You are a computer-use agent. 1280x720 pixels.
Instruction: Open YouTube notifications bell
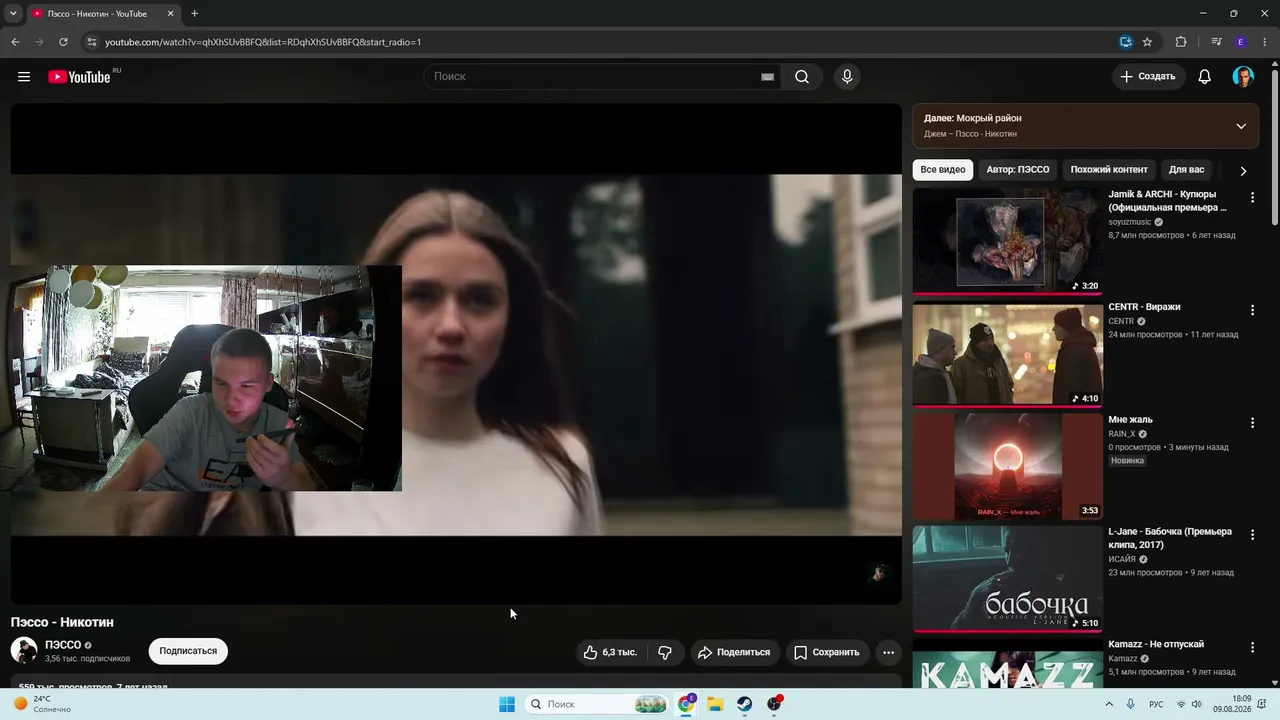point(1205,77)
